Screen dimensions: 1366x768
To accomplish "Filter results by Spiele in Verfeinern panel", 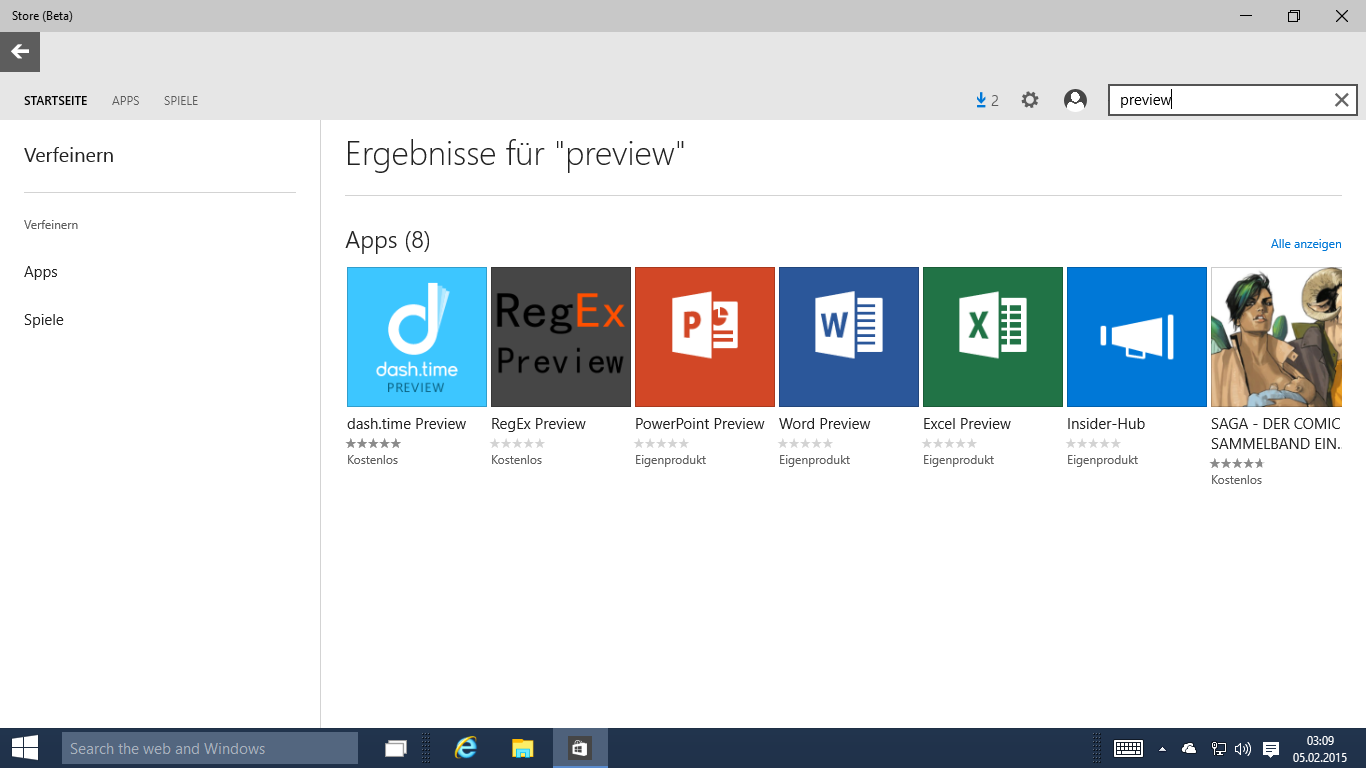I will 44,320.
